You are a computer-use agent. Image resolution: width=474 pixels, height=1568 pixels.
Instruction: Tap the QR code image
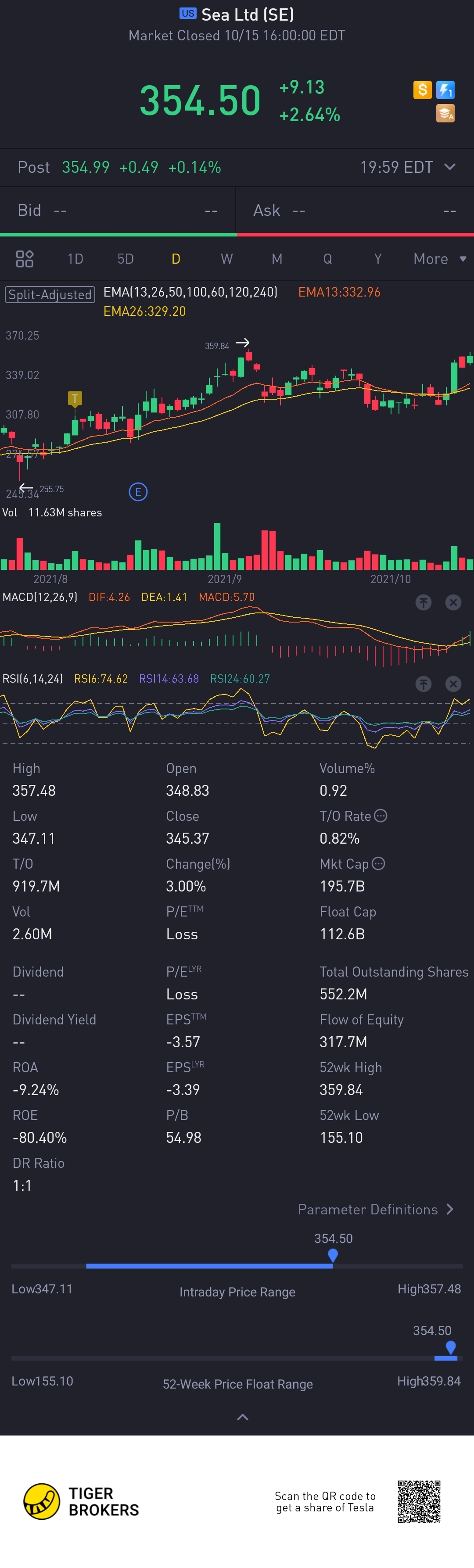pos(419,1501)
